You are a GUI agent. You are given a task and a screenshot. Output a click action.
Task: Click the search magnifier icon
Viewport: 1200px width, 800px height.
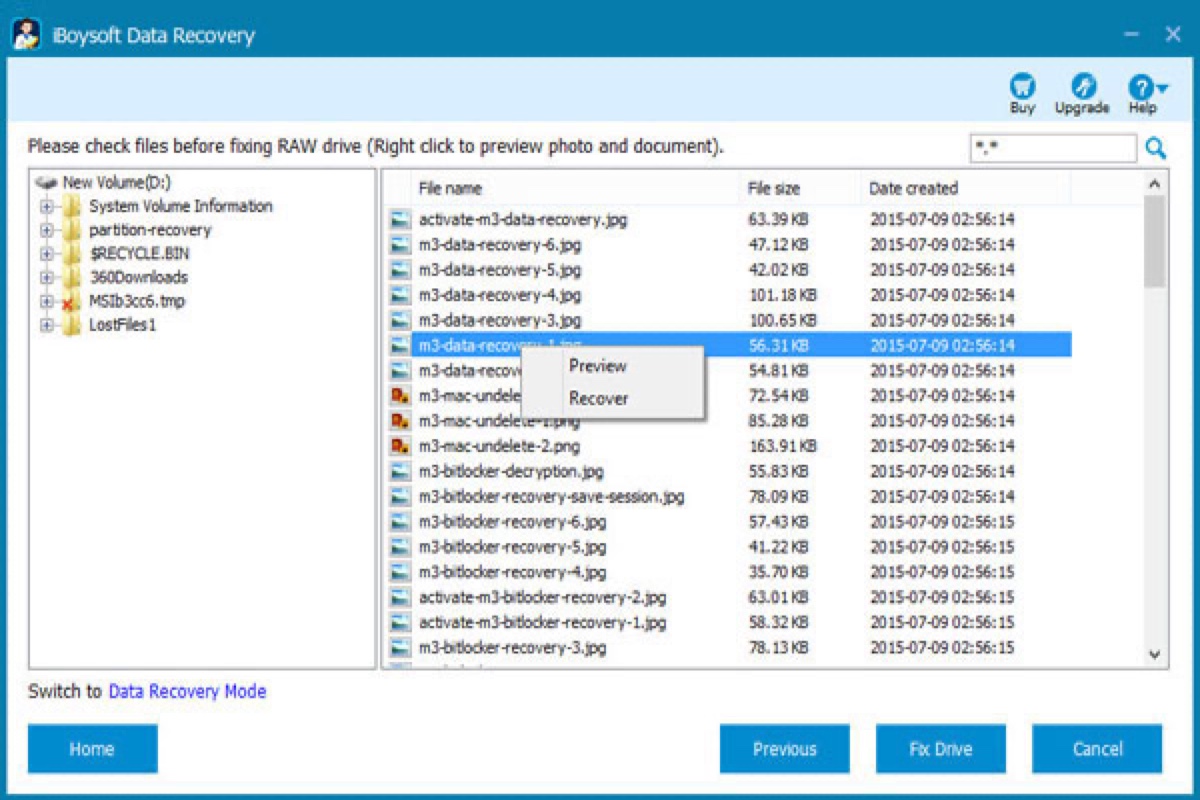tap(1155, 149)
